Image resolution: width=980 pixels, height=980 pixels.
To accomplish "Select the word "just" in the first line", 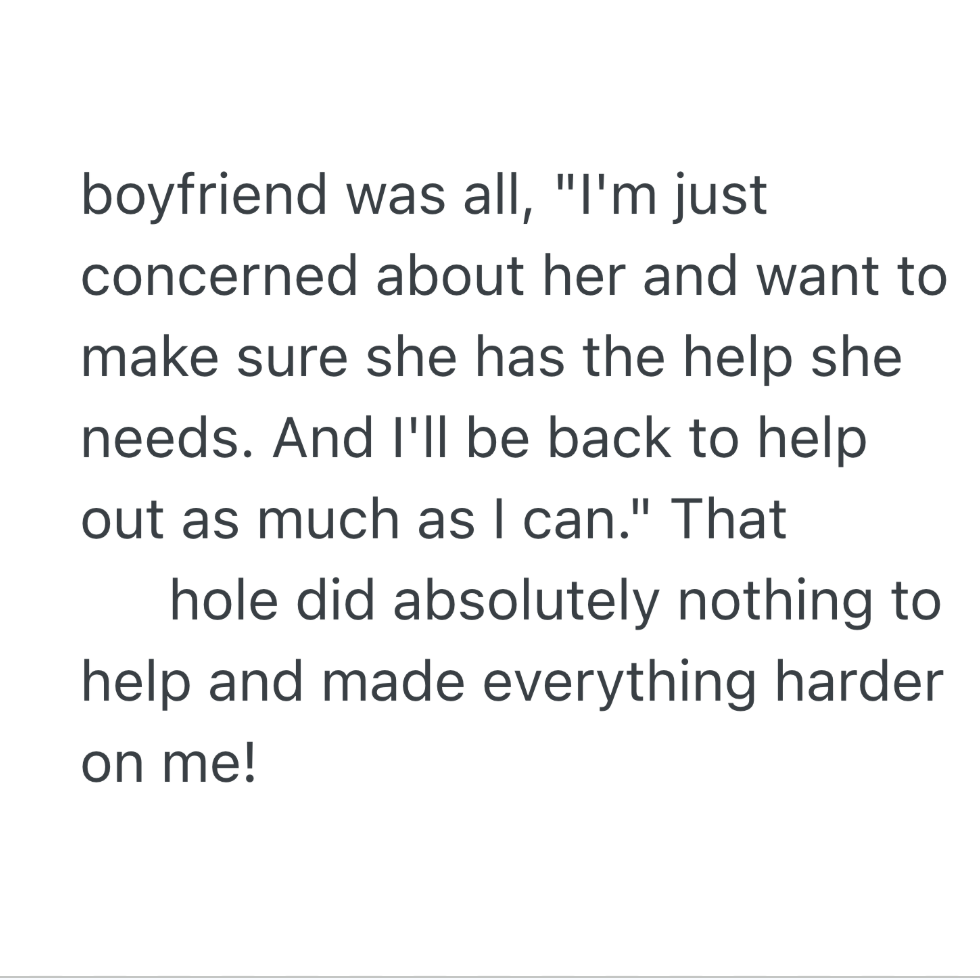I will click(720, 196).
